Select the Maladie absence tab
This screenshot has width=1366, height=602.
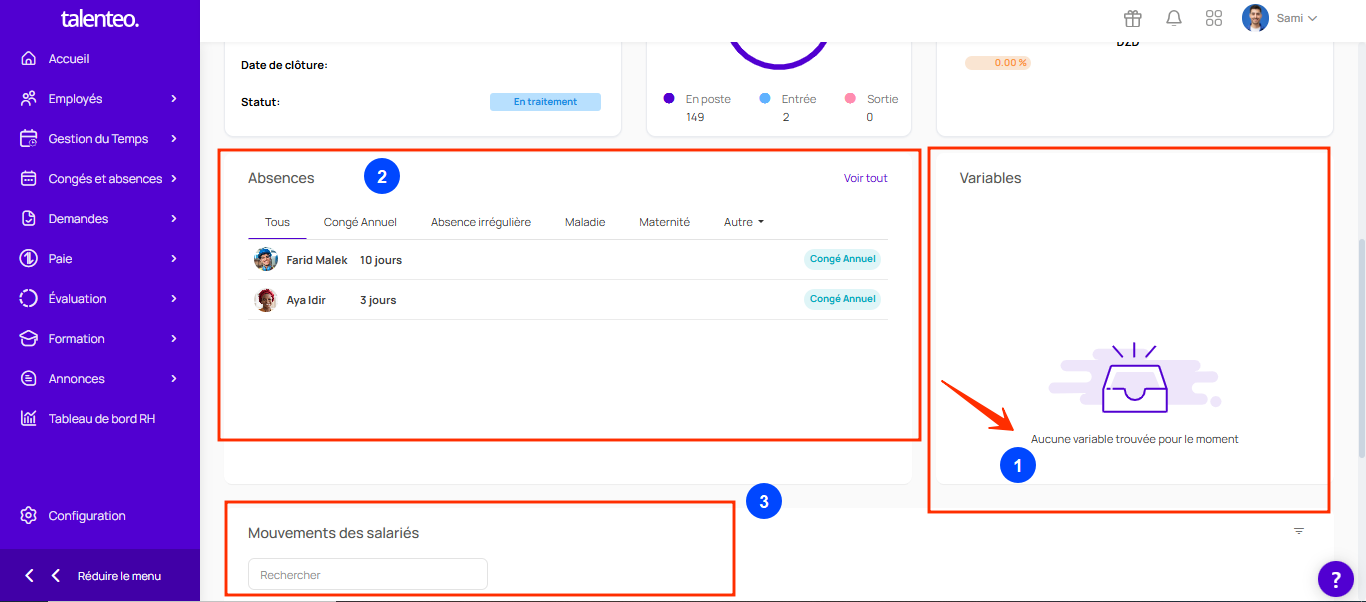click(x=585, y=222)
